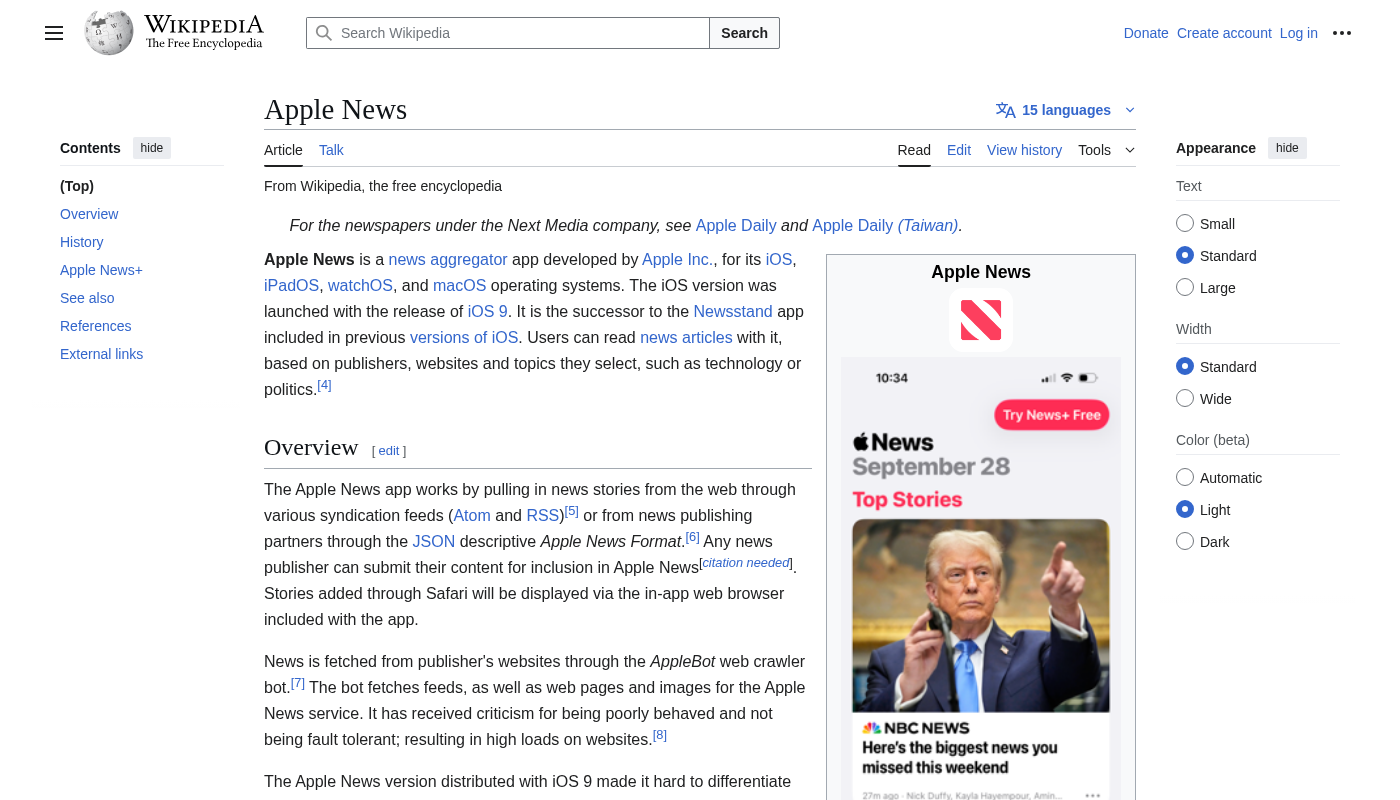Select Small text size

[1185, 224]
